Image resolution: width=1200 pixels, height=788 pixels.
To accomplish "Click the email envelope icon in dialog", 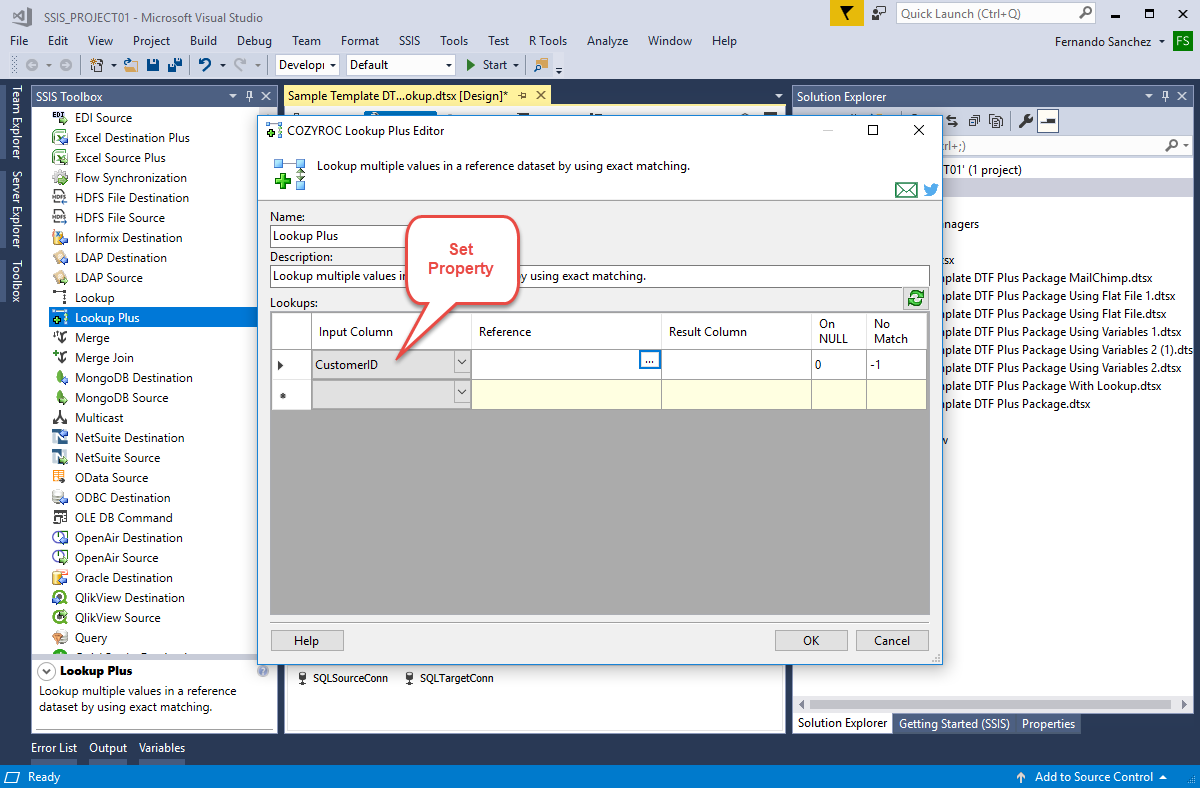I will pyautogui.click(x=906, y=189).
